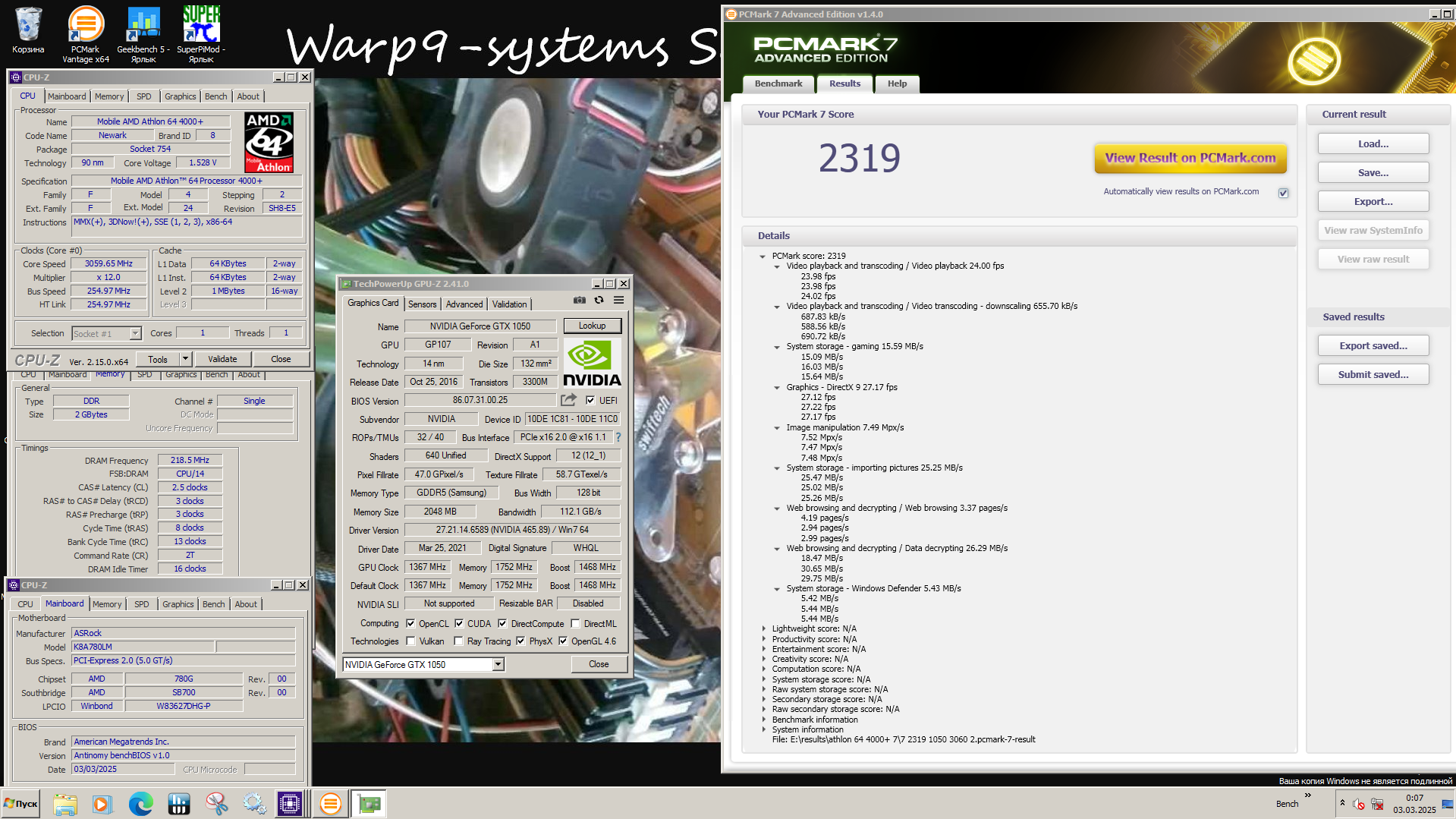Click the Bus Interface question mark
The width and height of the screenshot is (1456, 819).
[618, 437]
